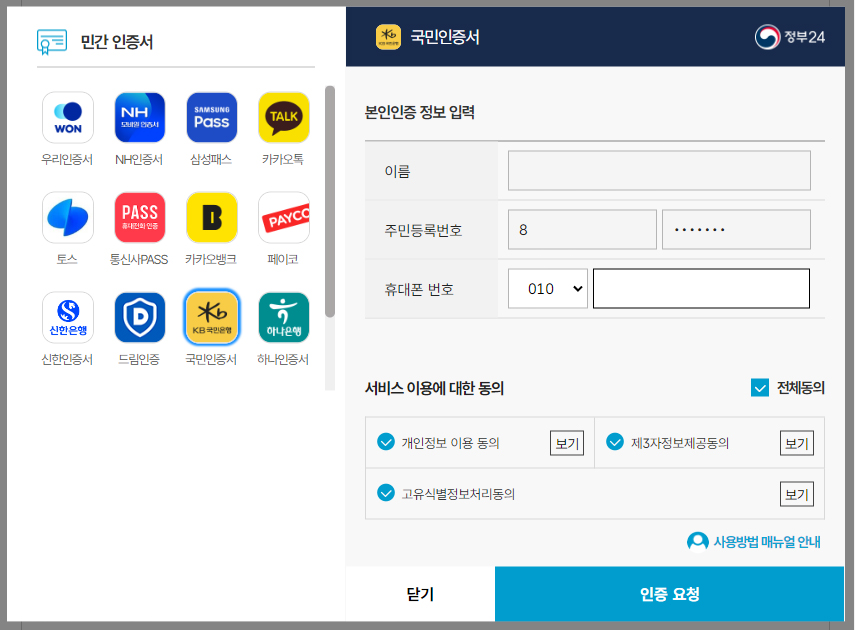View 제3자정보제공동의 terms with 보기

[797, 443]
